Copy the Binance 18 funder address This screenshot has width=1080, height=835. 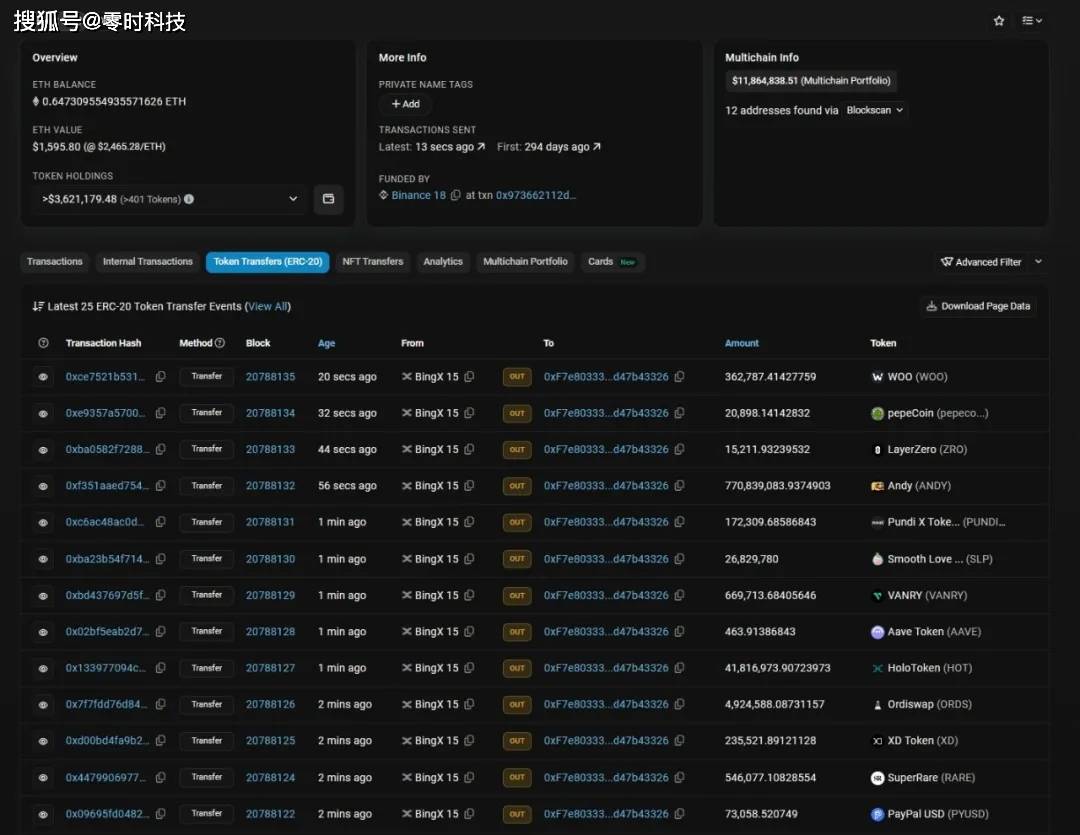(456, 196)
